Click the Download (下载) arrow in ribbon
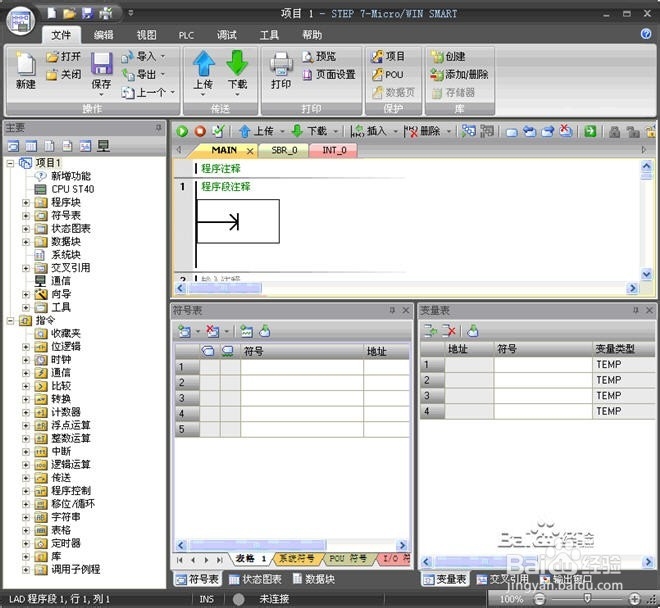Screen dimensions: 660x608 point(237,63)
